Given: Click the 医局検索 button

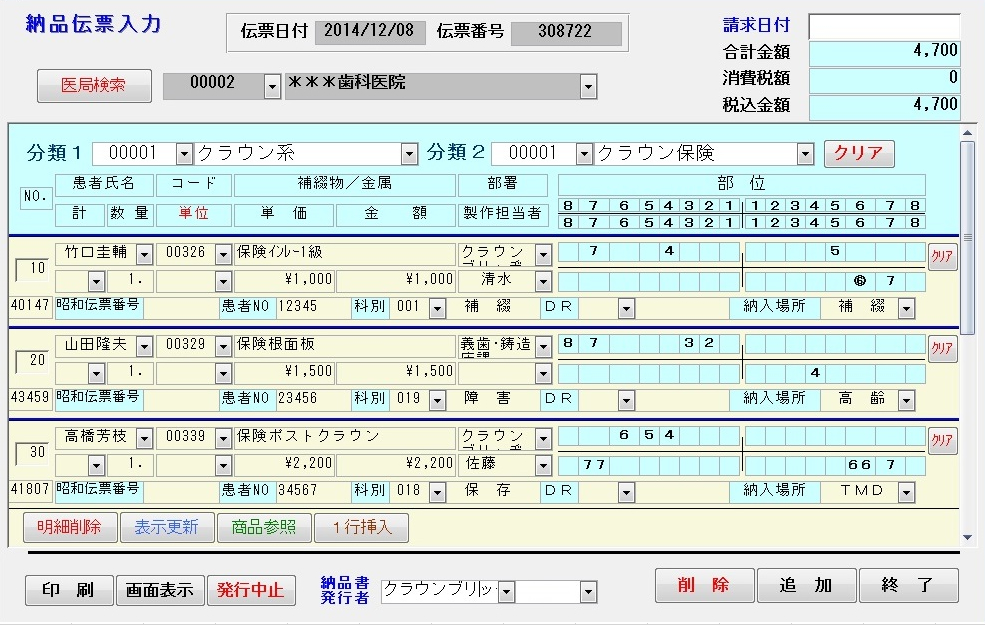Looking at the screenshot, I should [x=94, y=85].
